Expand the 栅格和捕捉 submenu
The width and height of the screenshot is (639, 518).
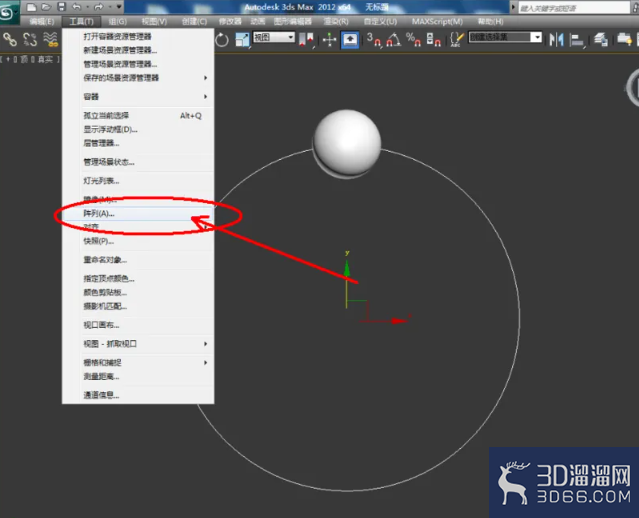[x=138, y=363]
